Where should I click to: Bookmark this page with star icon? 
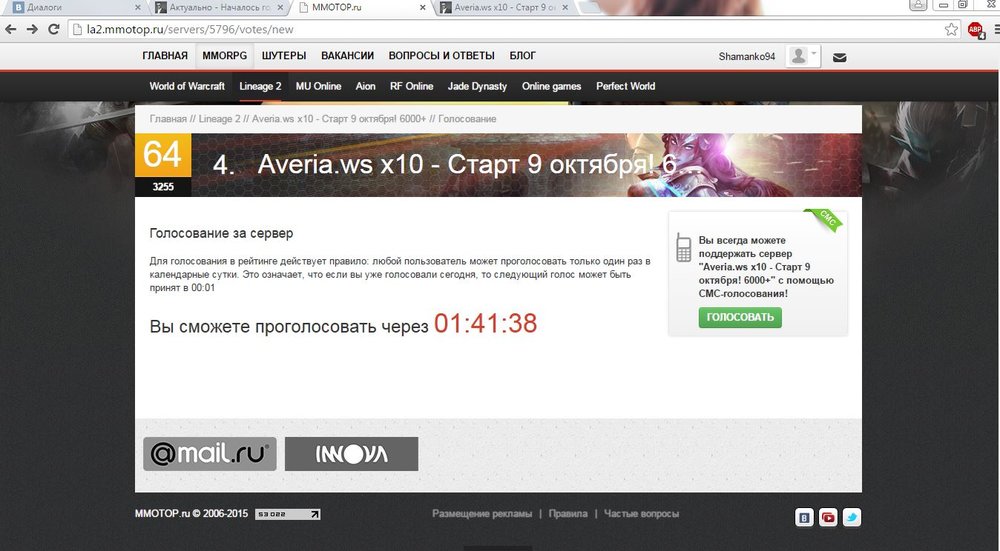(952, 29)
